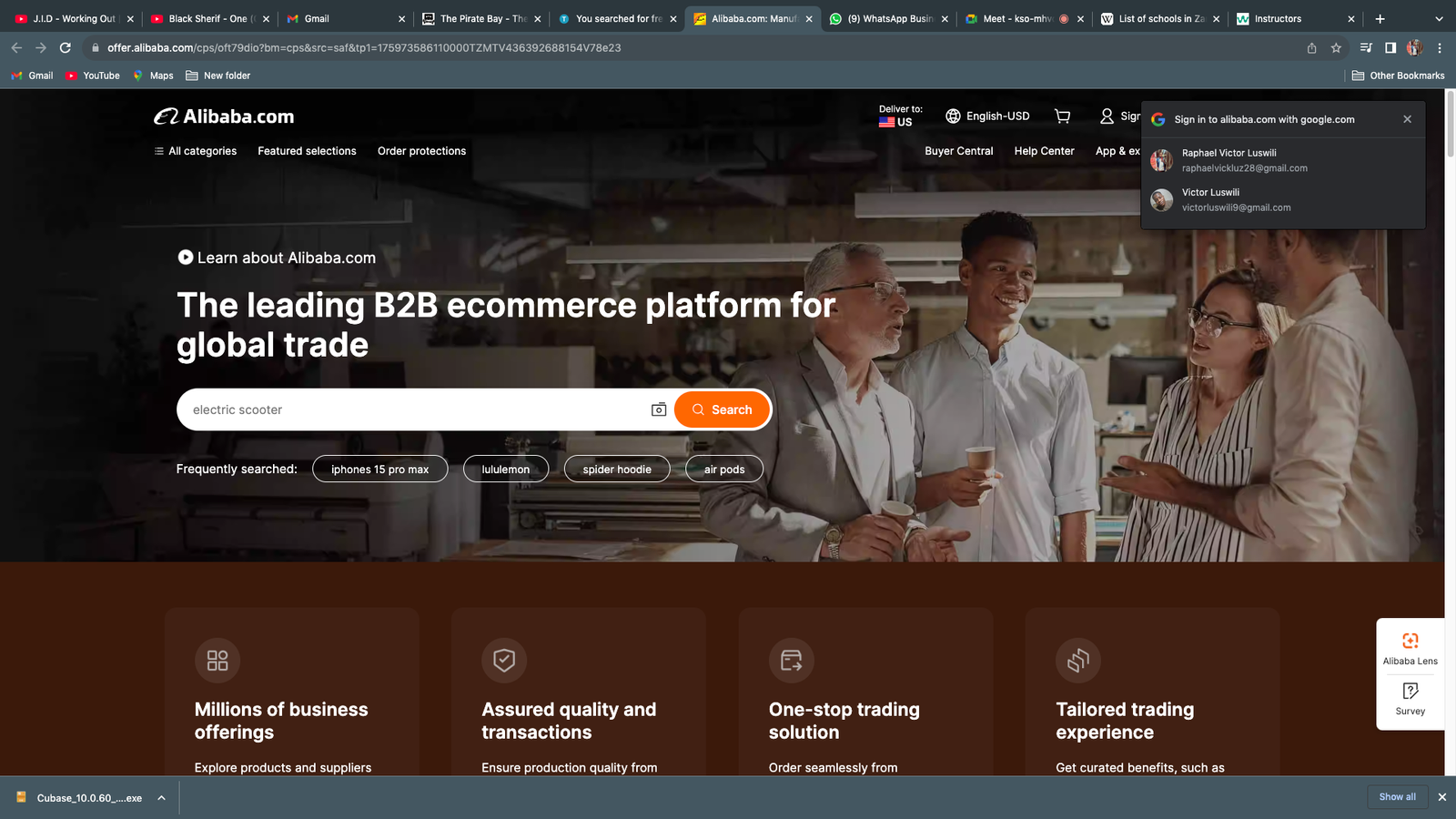Select the spider hoodie suggestion
The width and height of the screenshot is (1456, 819).
617,470
